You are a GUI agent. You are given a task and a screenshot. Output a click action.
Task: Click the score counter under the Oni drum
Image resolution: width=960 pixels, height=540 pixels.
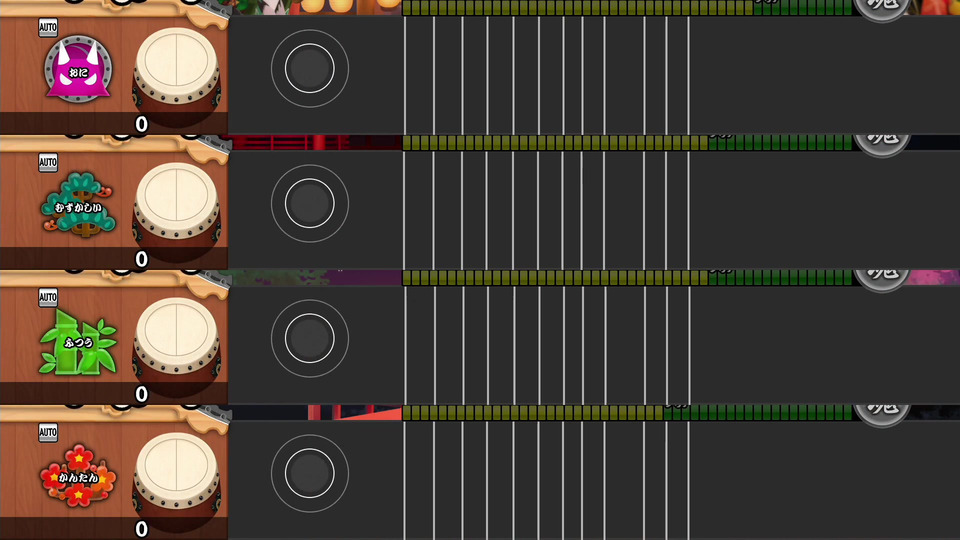pyautogui.click(x=141, y=124)
